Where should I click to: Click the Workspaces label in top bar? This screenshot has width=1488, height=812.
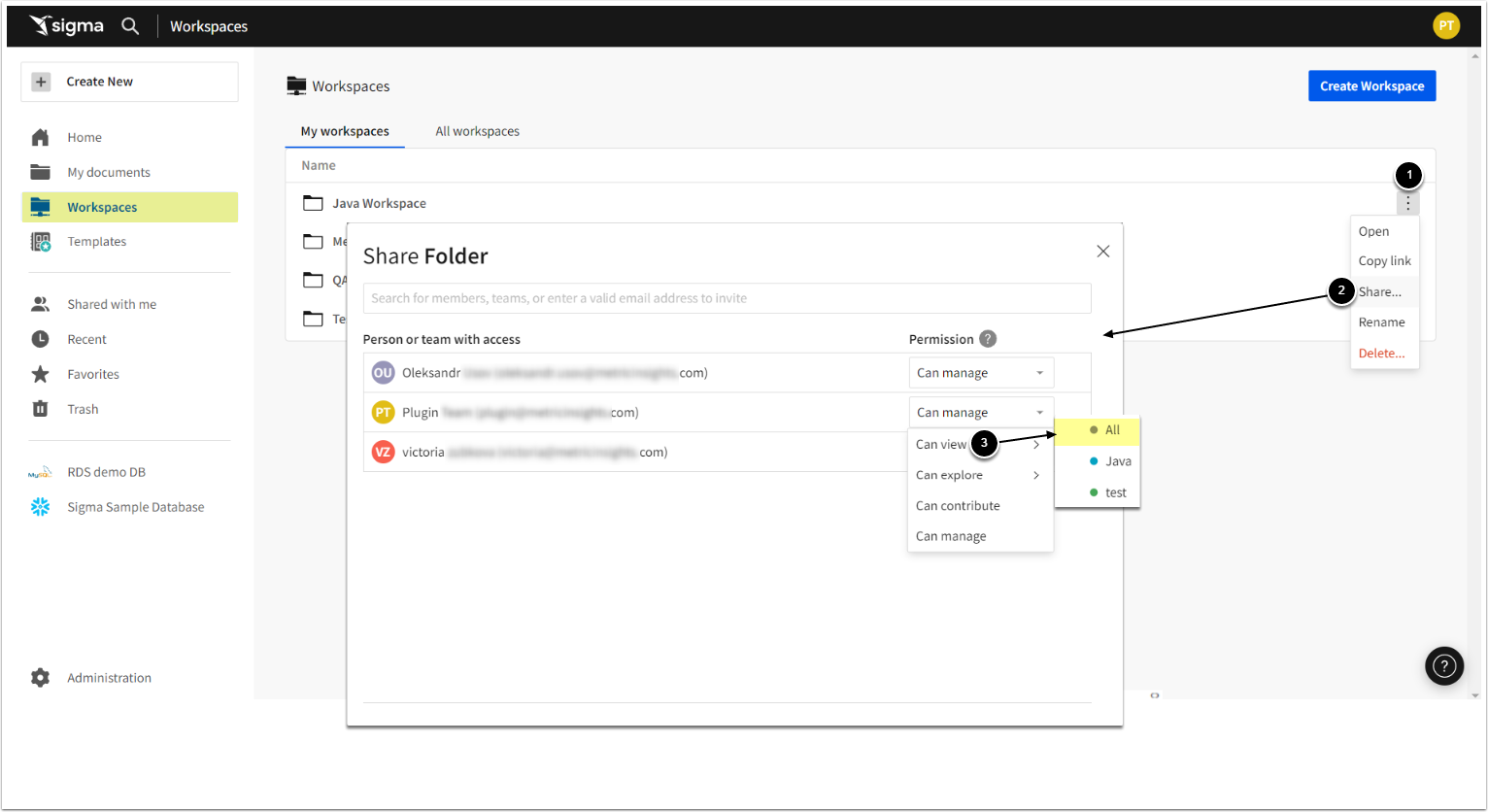point(209,26)
